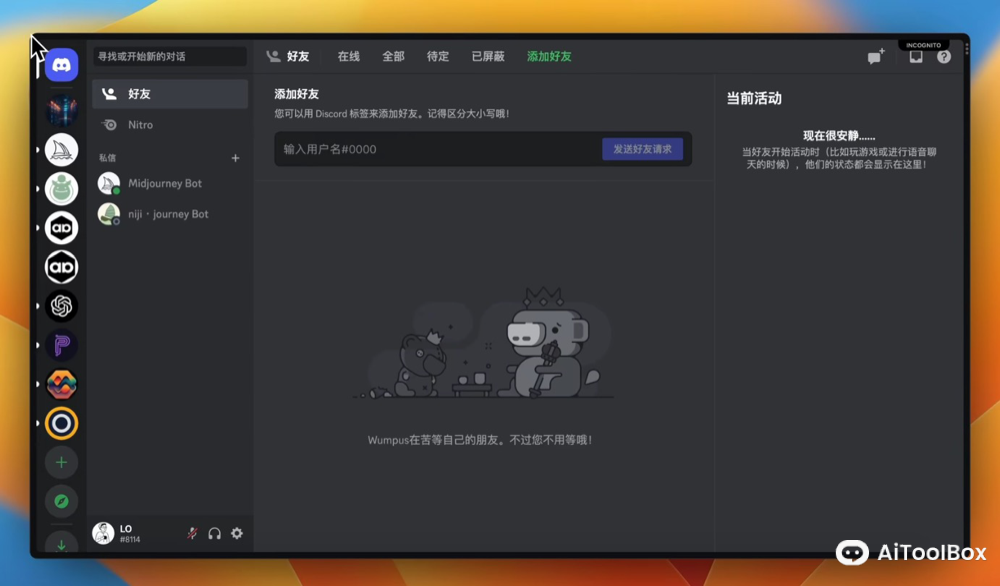Create new group DM icon

point(876,56)
